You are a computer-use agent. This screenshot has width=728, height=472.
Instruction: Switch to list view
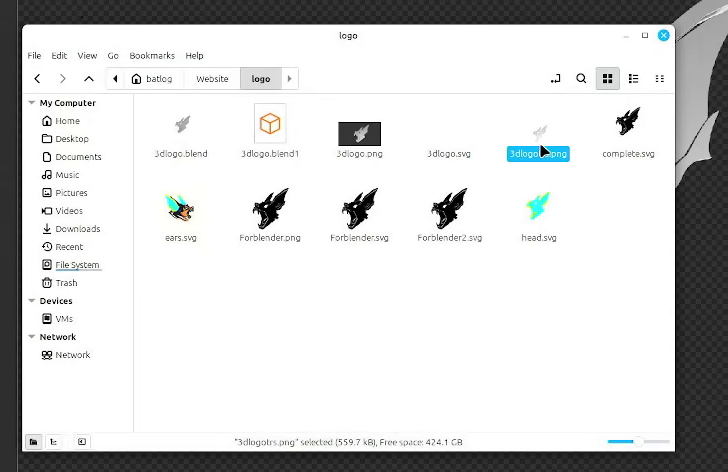633,79
